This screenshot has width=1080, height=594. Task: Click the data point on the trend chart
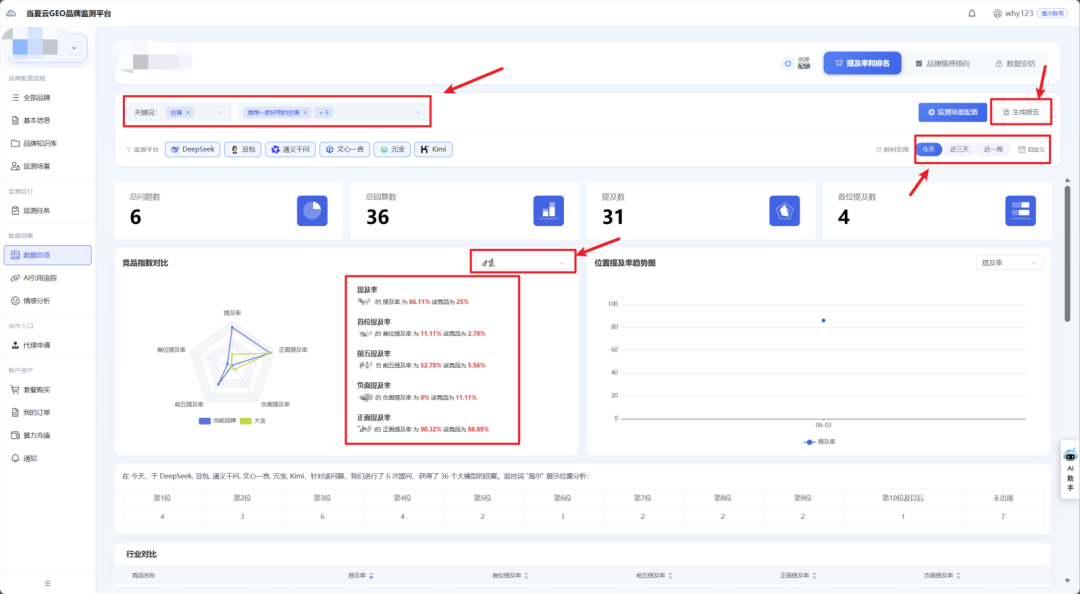(824, 320)
